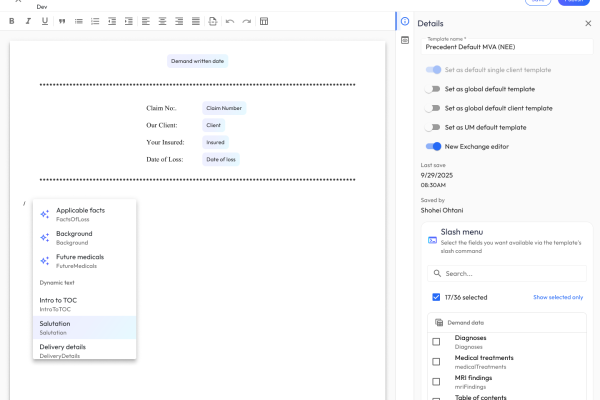Close the Details panel
600x400 pixels.
[x=588, y=23]
